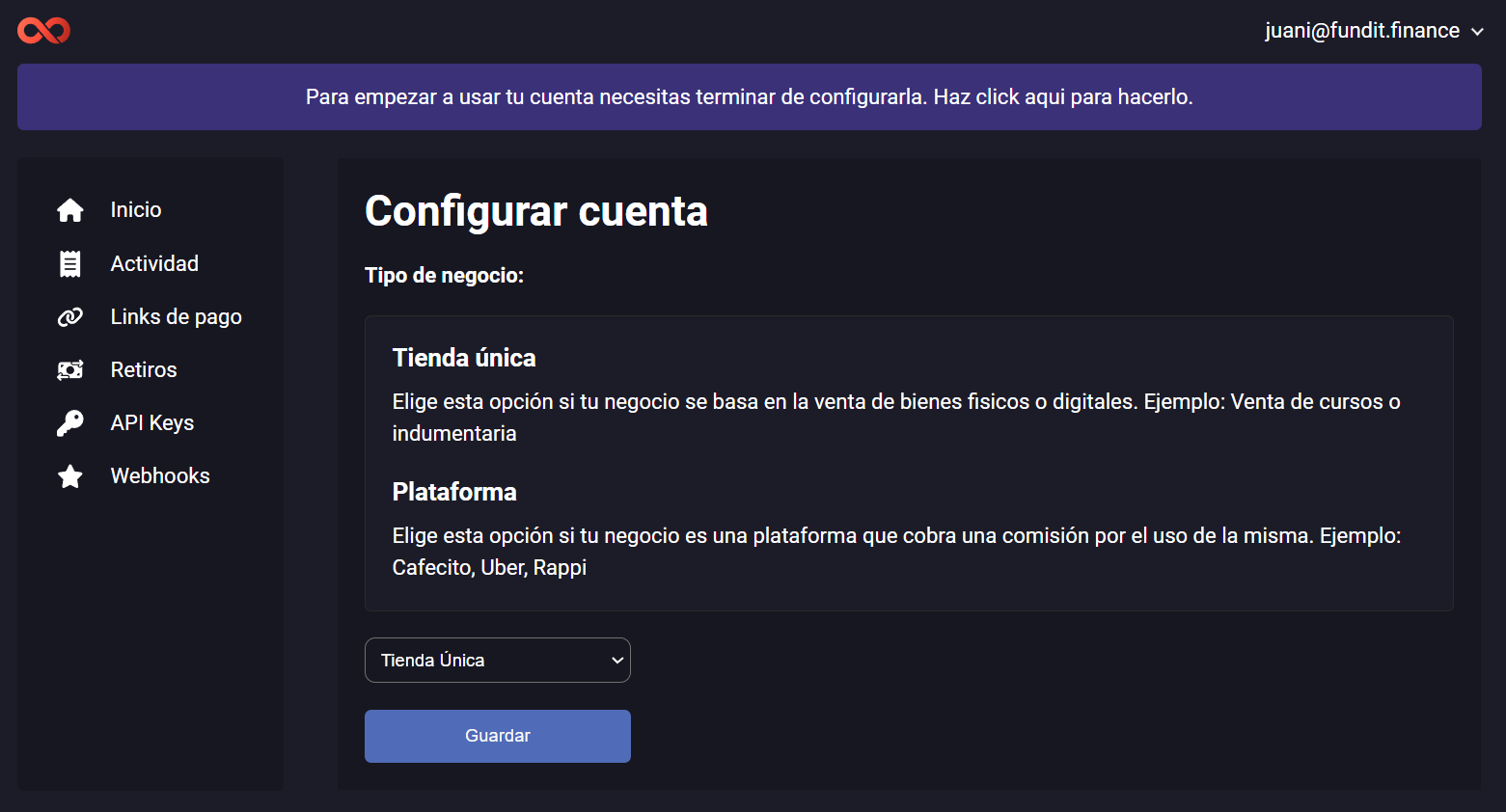Click the key icon beside API Keys
The height and width of the screenshot is (812, 1506).
pyautogui.click(x=70, y=423)
